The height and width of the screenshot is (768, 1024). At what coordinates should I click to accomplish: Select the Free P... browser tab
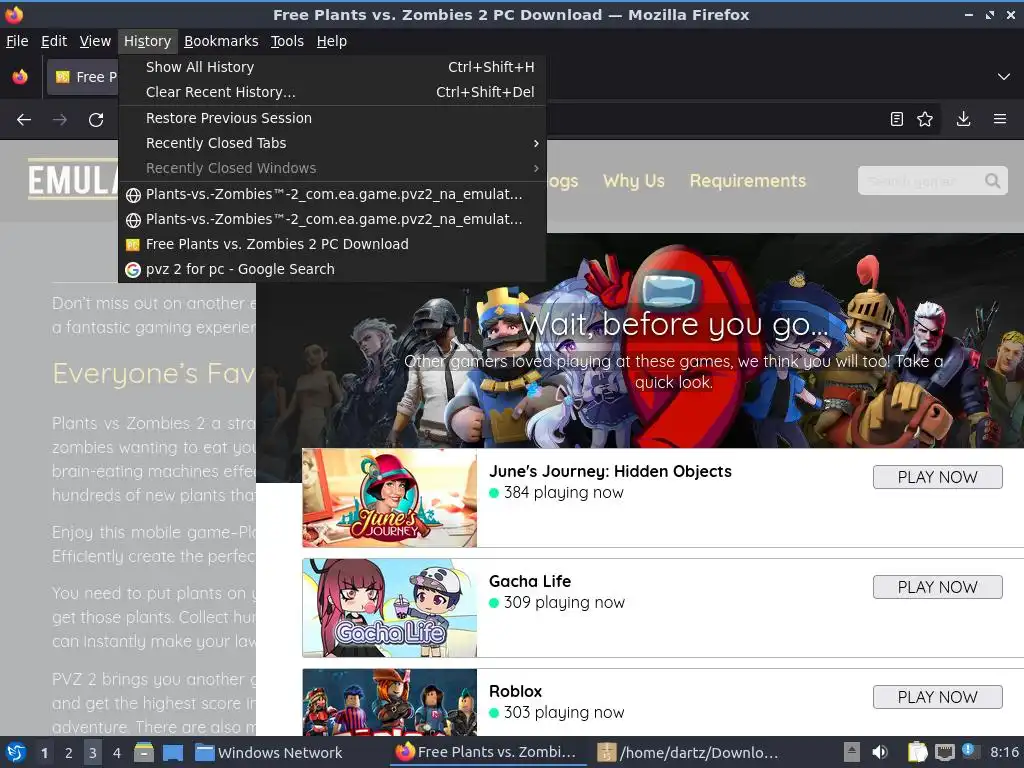click(x=83, y=77)
